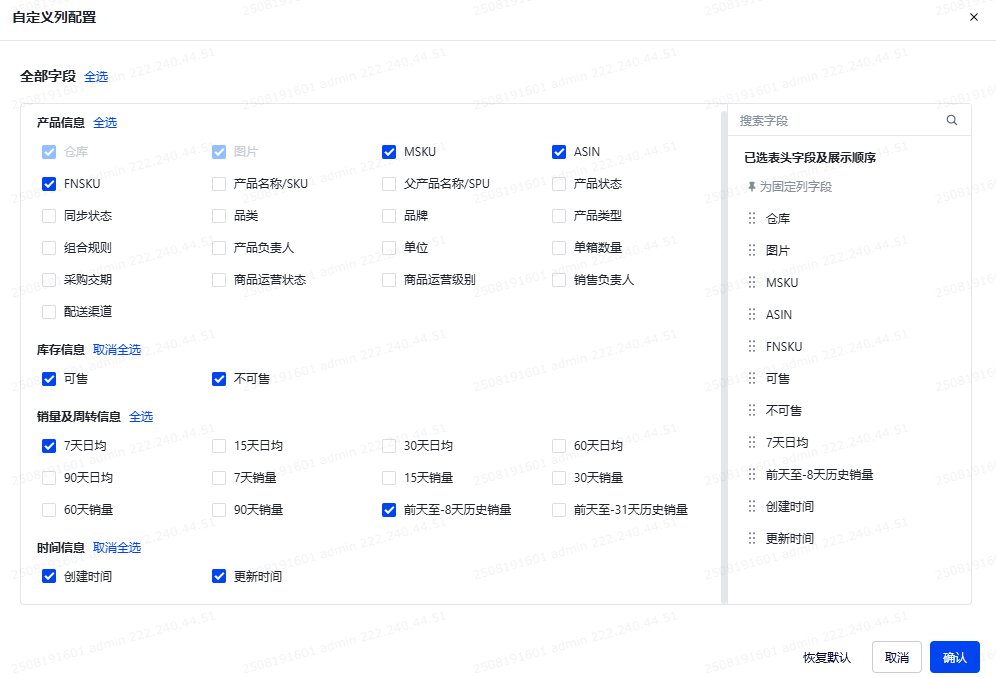996x678 pixels.
Task: Enable the 90天日均 checkbox
Action: (49, 477)
